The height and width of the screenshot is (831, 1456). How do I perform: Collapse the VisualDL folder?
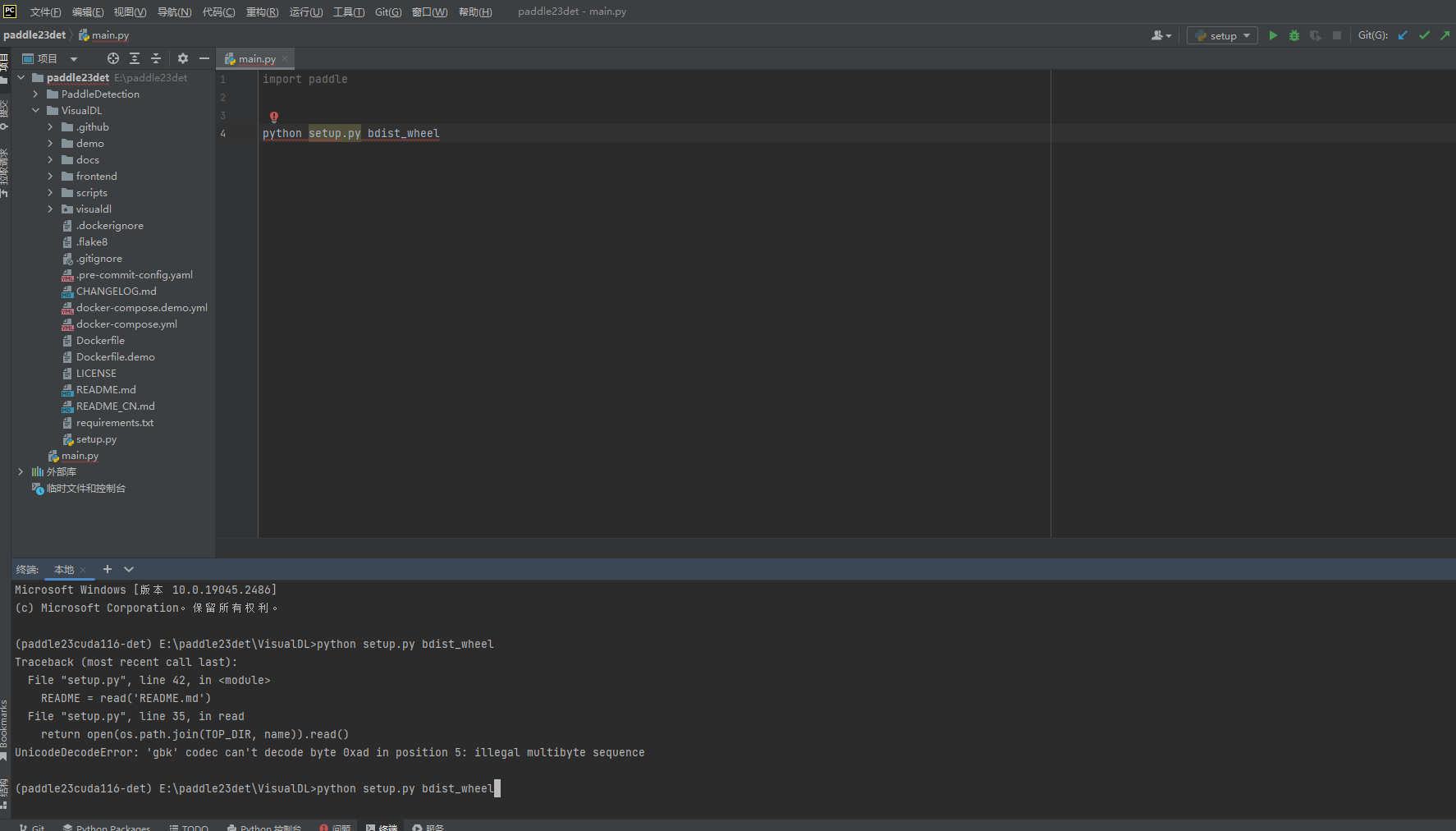[x=34, y=110]
